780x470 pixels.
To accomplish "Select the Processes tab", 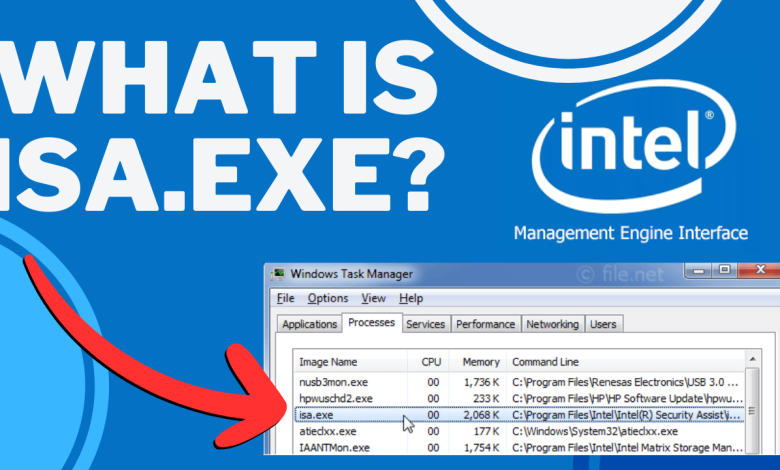I will (372, 323).
